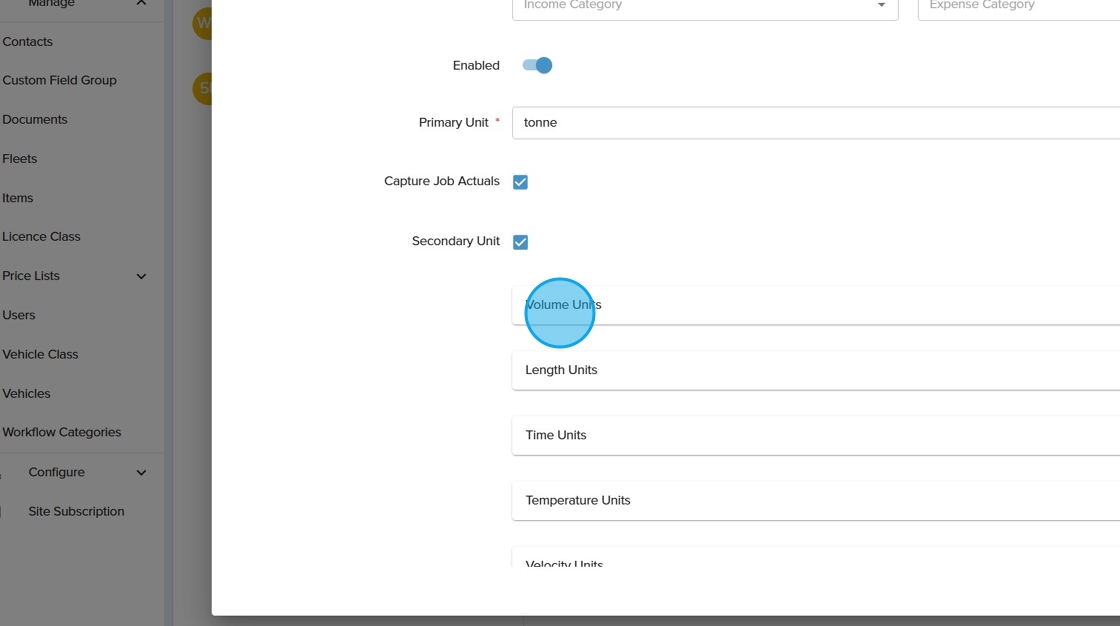
Task: Expand the Price Lists submenu chevron
Action: (x=141, y=276)
